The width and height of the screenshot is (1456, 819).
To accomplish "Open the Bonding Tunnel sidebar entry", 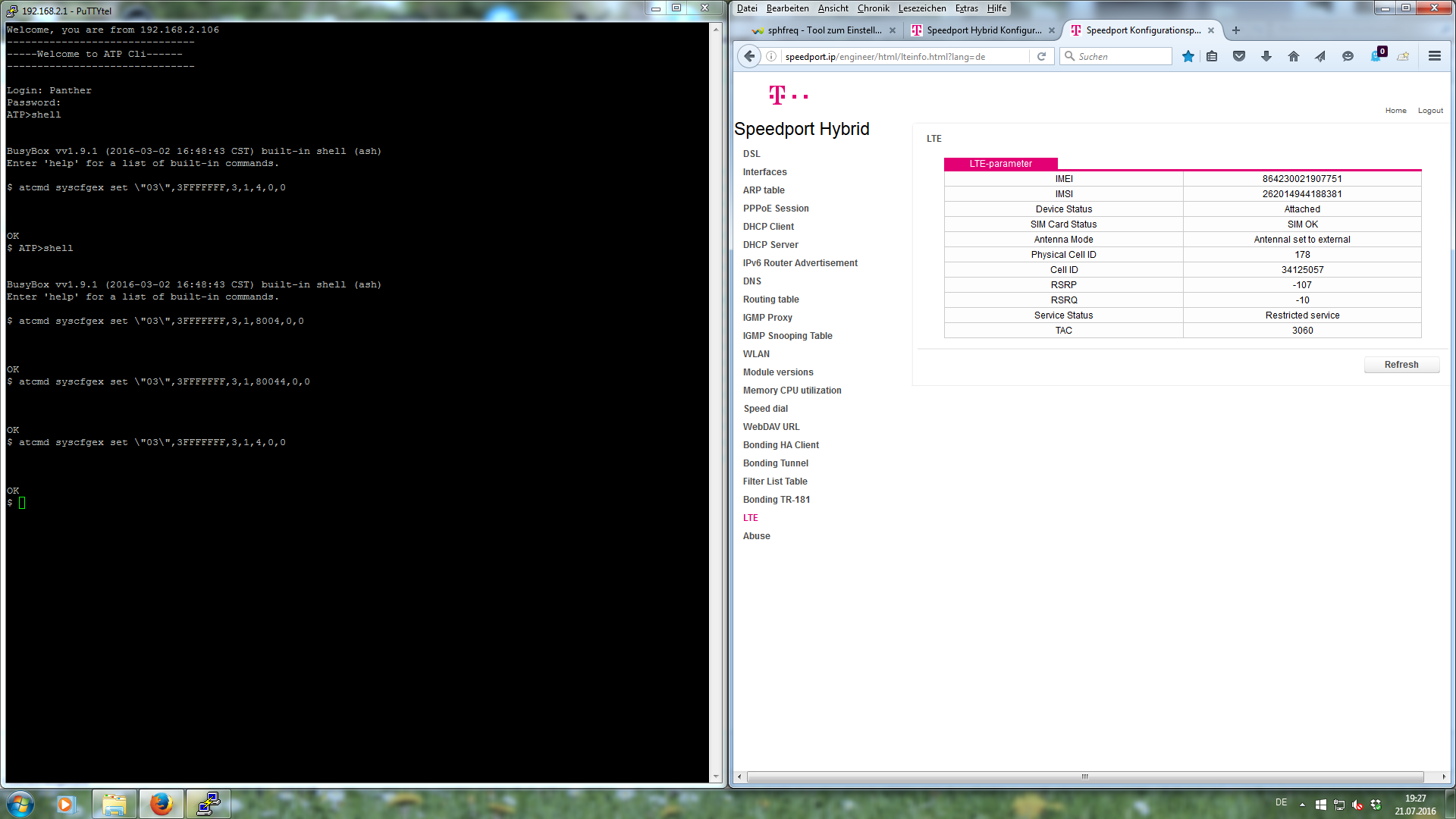I will coord(775,463).
